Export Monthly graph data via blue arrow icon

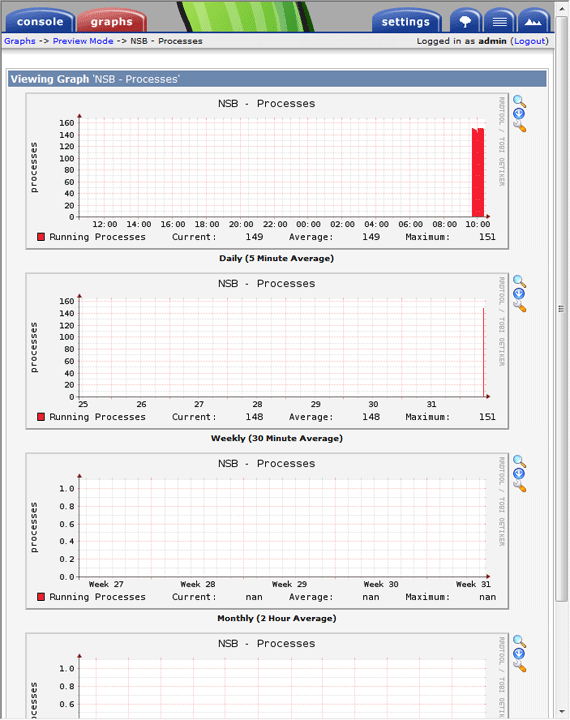pyautogui.click(x=519, y=473)
